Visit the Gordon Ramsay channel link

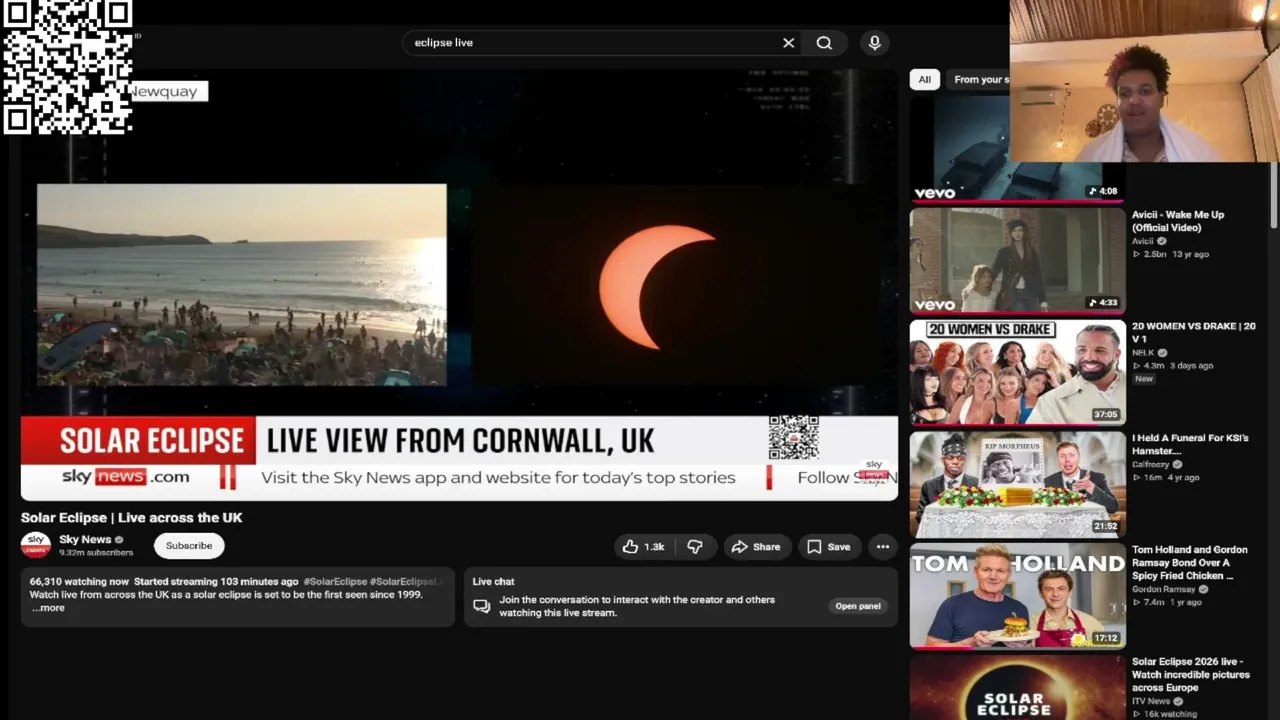coord(1163,590)
